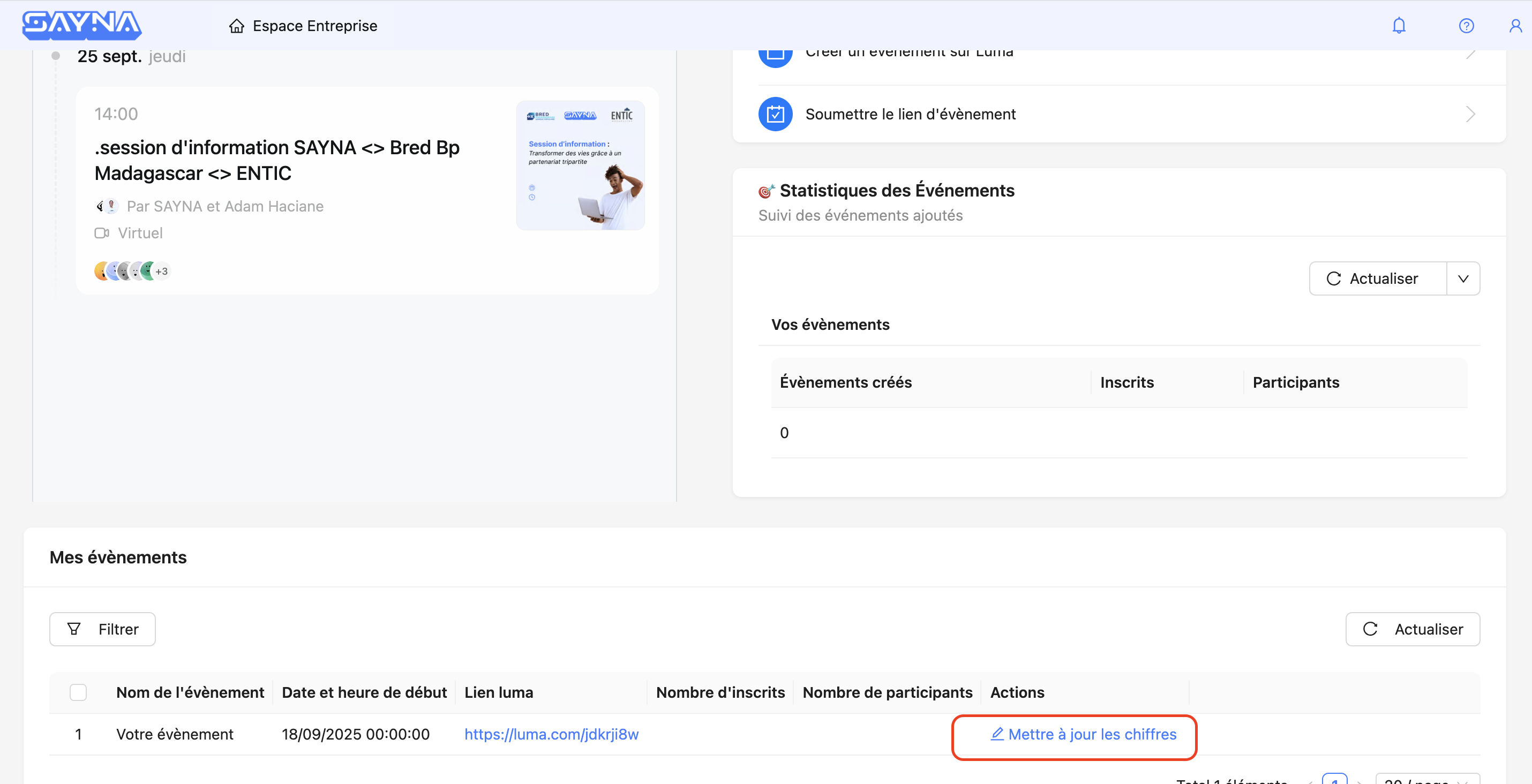Click the help question mark icon

point(1466,26)
